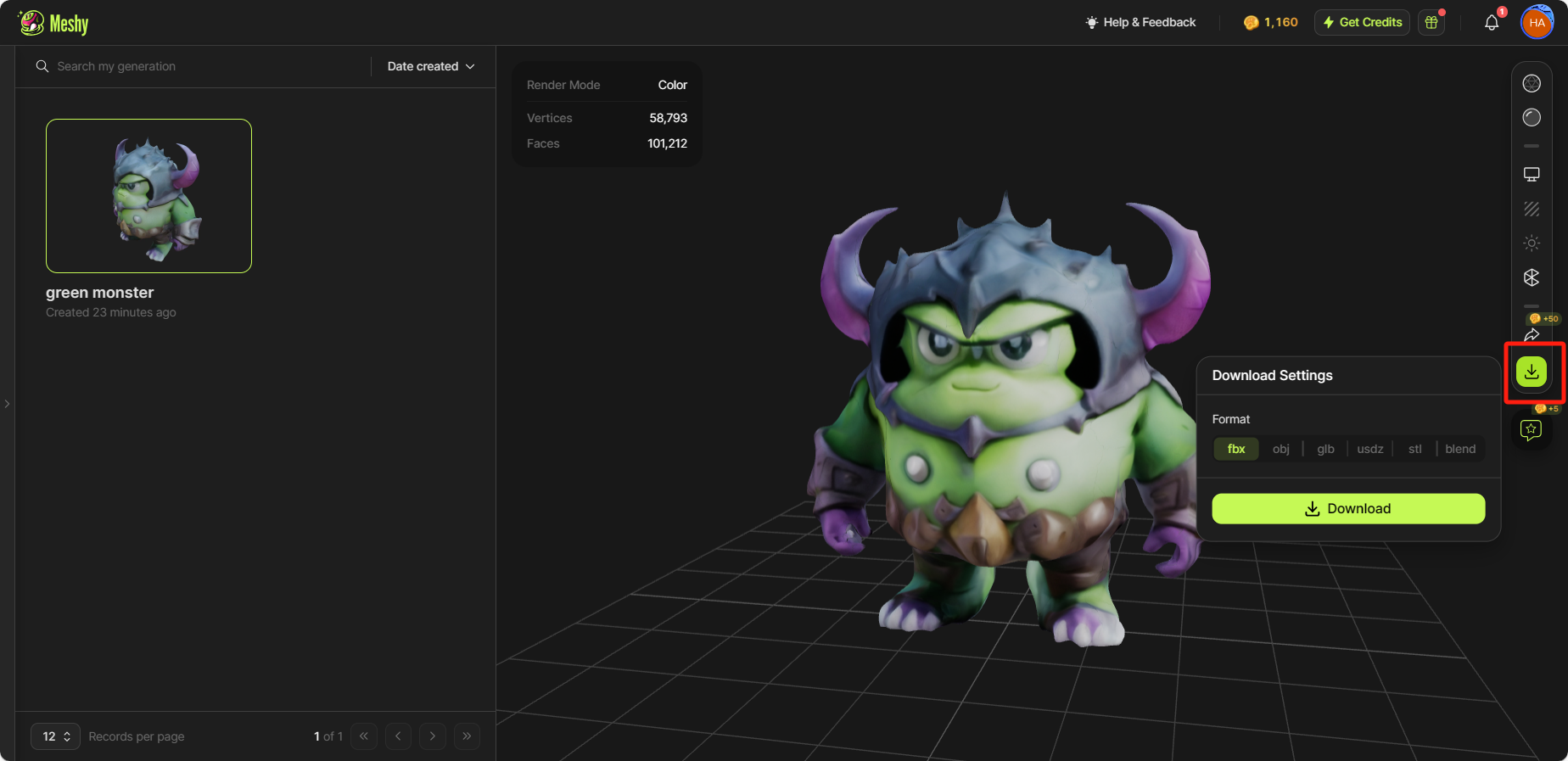The image size is (1568, 761).
Task: Toggle wireframe mesh view icon
Action: pyautogui.click(x=1532, y=83)
